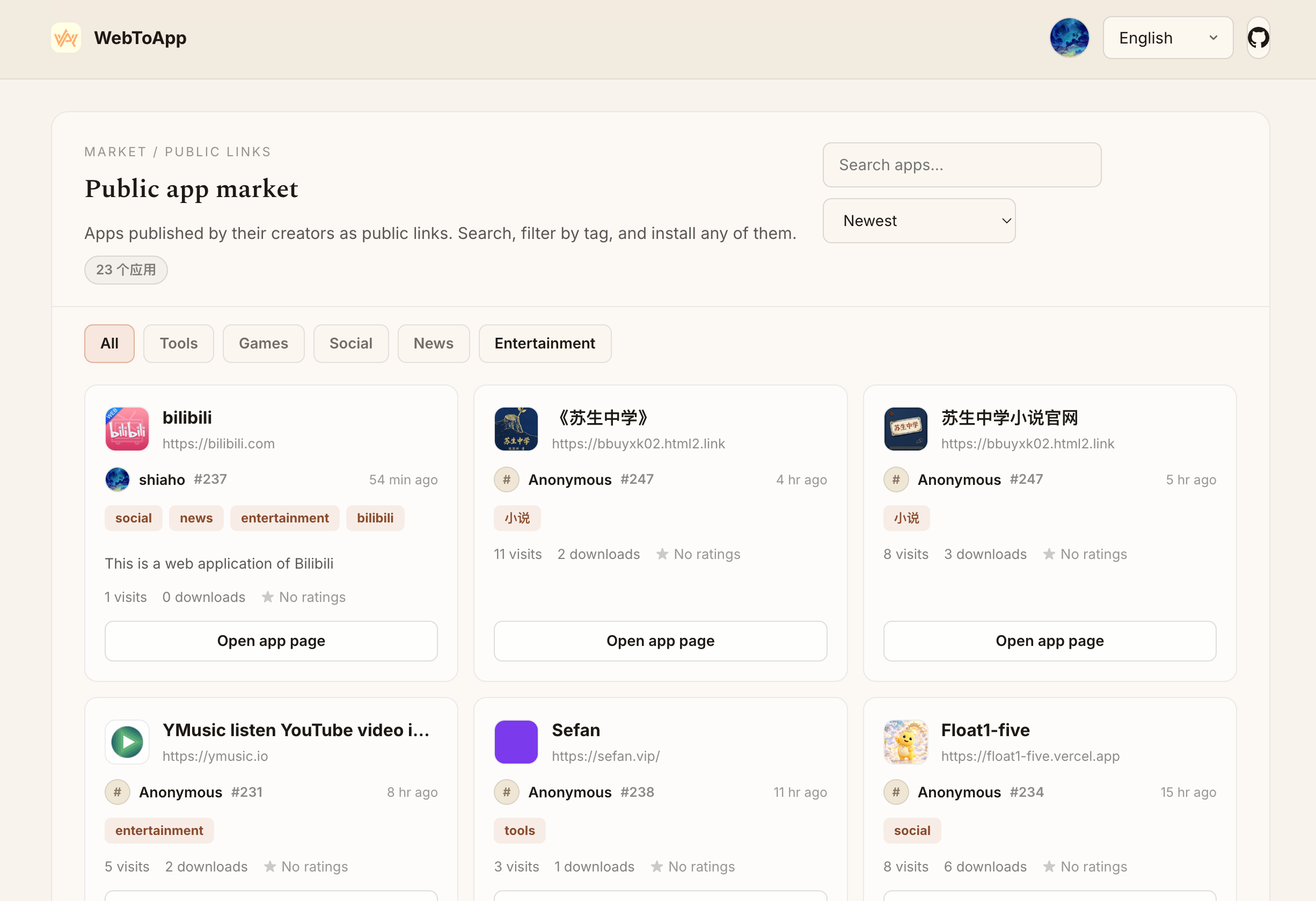Click shiaho's avatar on bilibili card
1316x901 pixels.
[x=117, y=479]
